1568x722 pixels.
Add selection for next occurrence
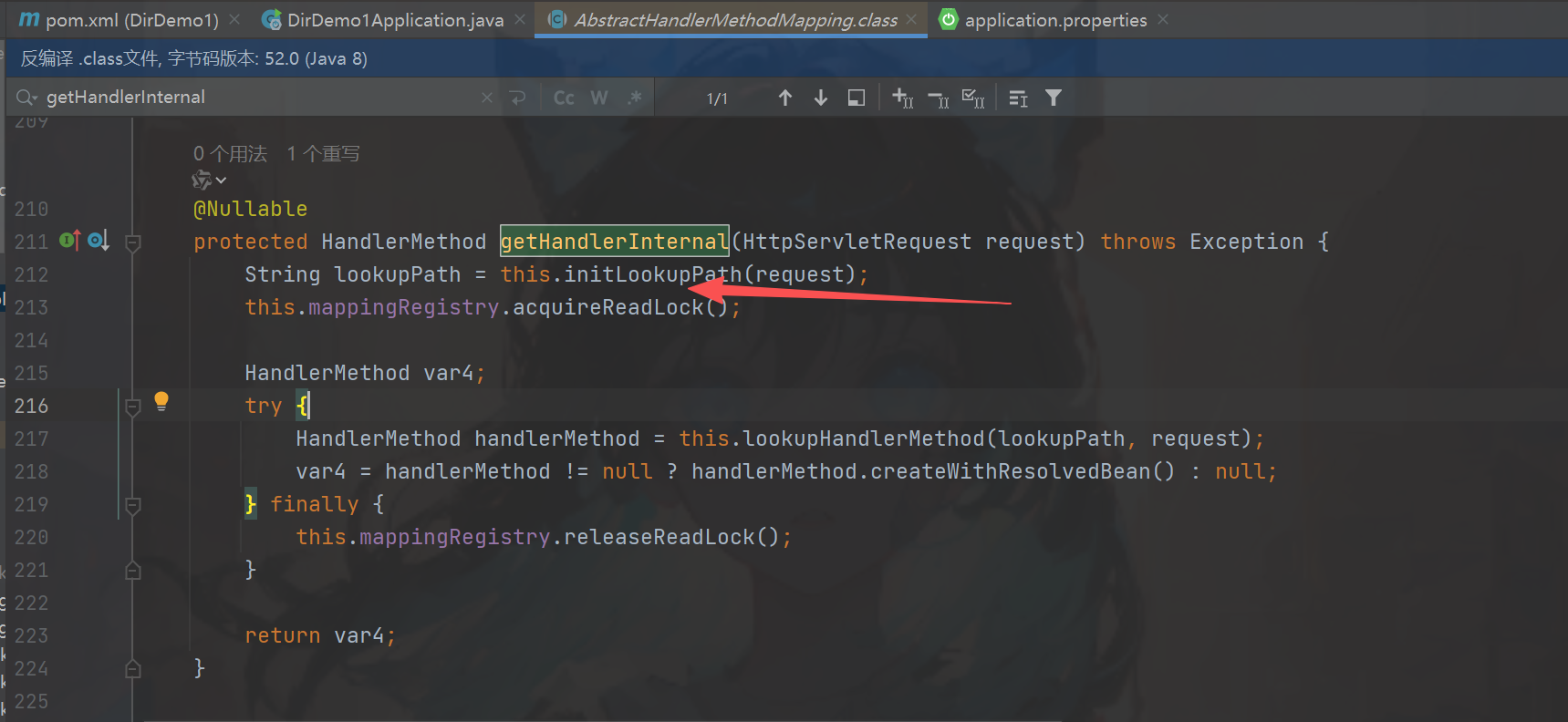902,98
